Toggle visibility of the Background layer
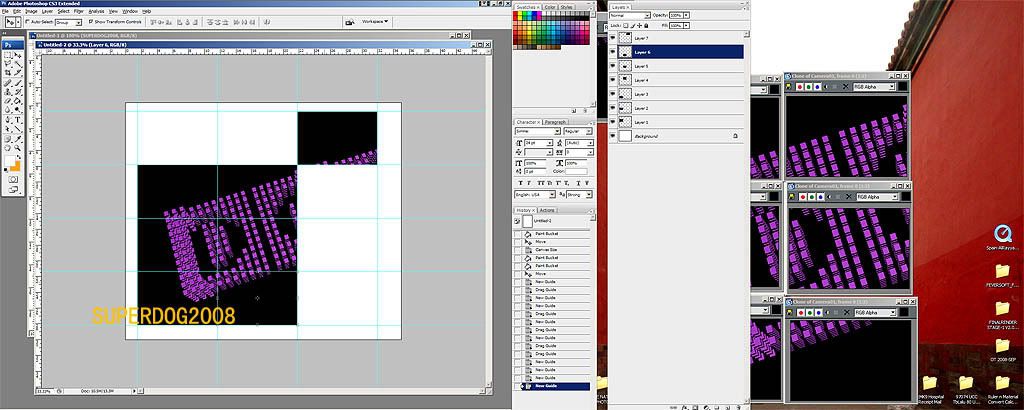Image resolution: width=1024 pixels, height=410 pixels. tap(613, 135)
